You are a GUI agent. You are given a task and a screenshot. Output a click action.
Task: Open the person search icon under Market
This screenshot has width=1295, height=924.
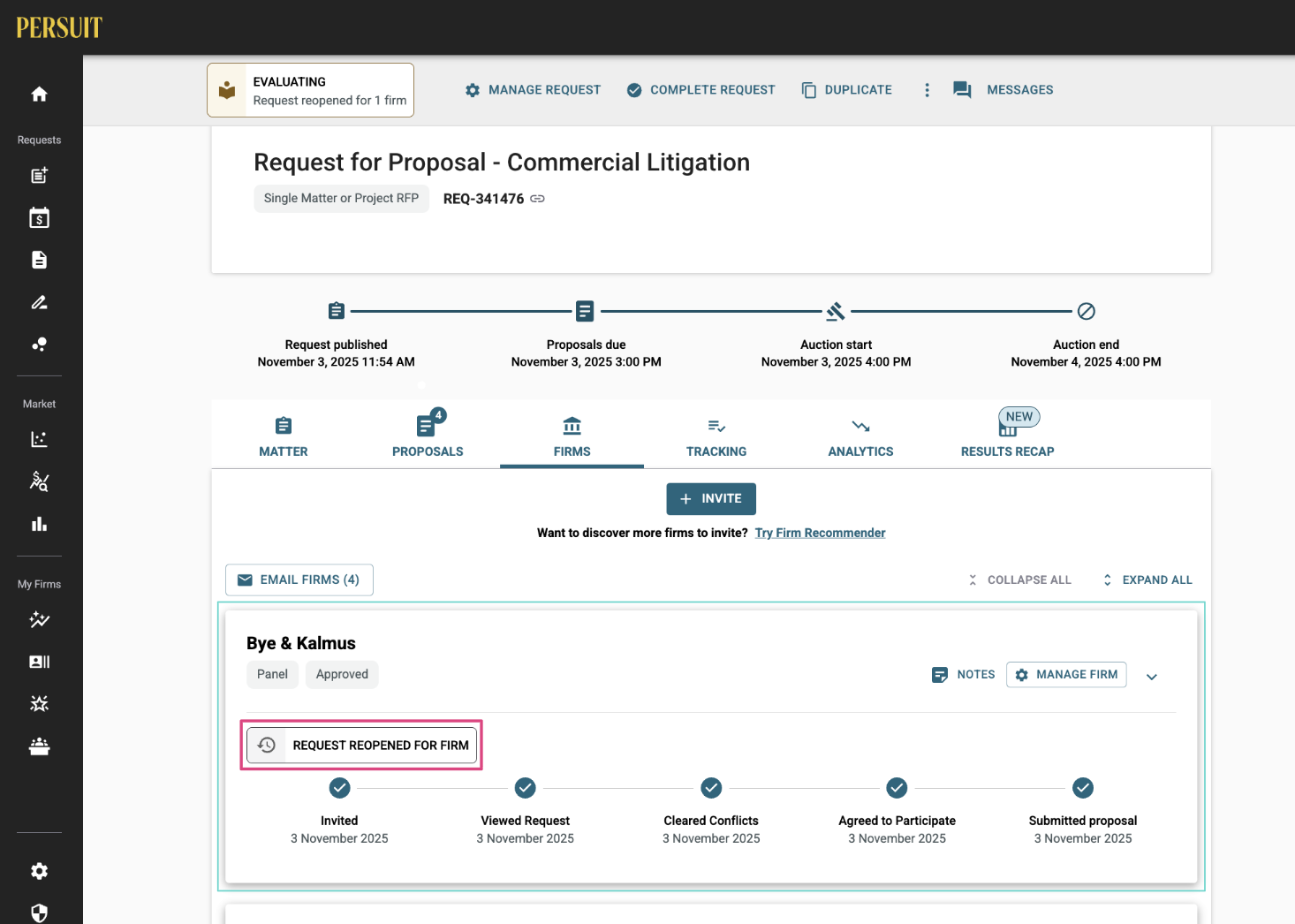39,481
